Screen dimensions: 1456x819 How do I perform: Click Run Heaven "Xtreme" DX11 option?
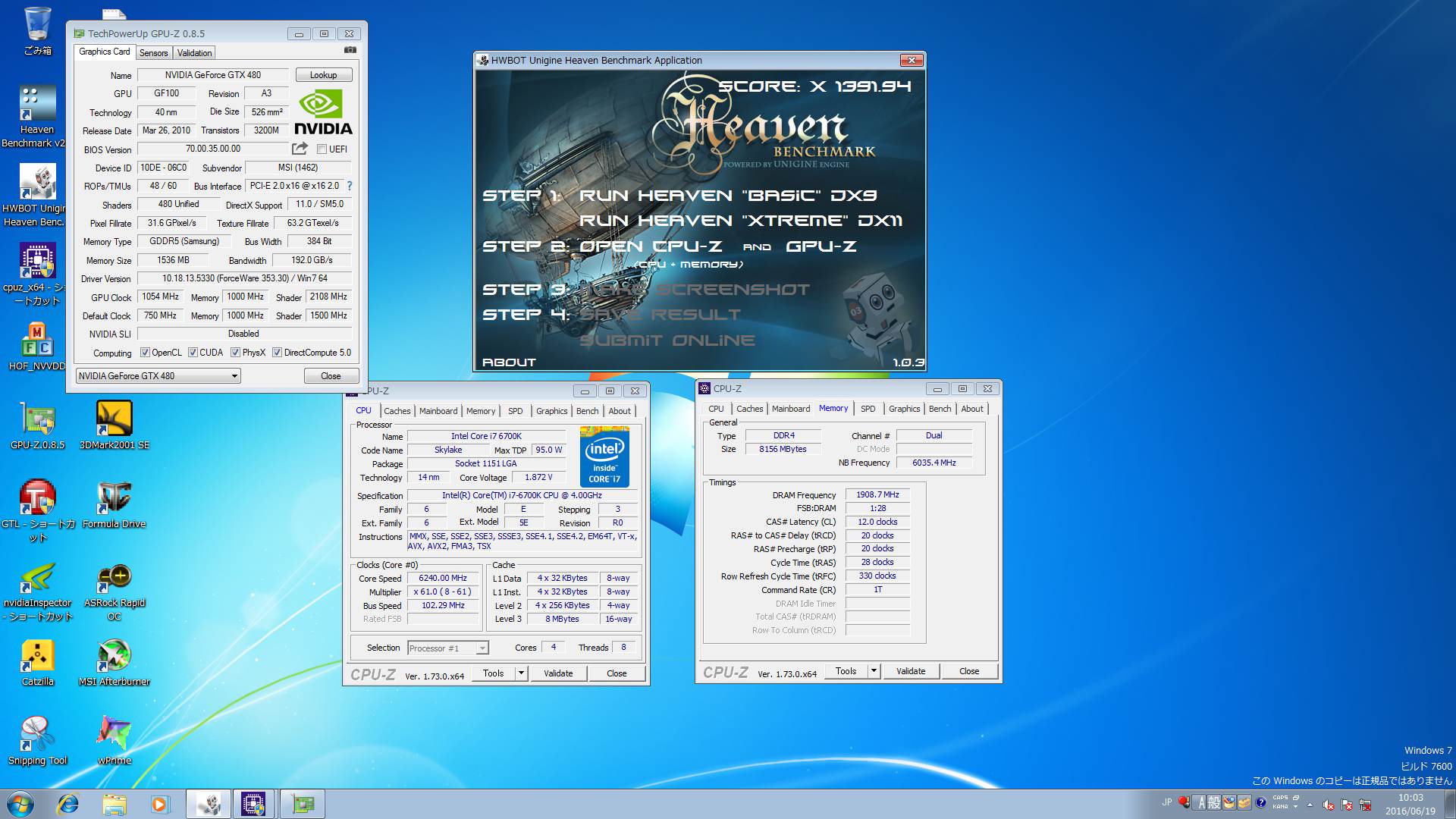tap(741, 221)
